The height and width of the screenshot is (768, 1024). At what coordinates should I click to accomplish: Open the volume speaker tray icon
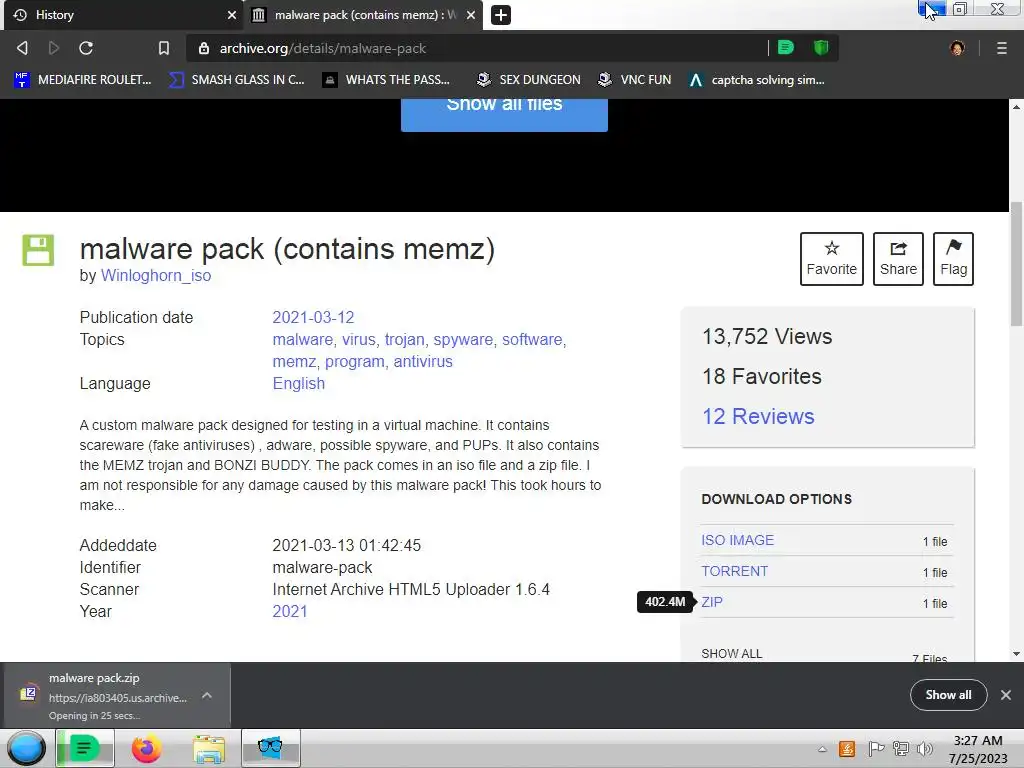click(925, 749)
